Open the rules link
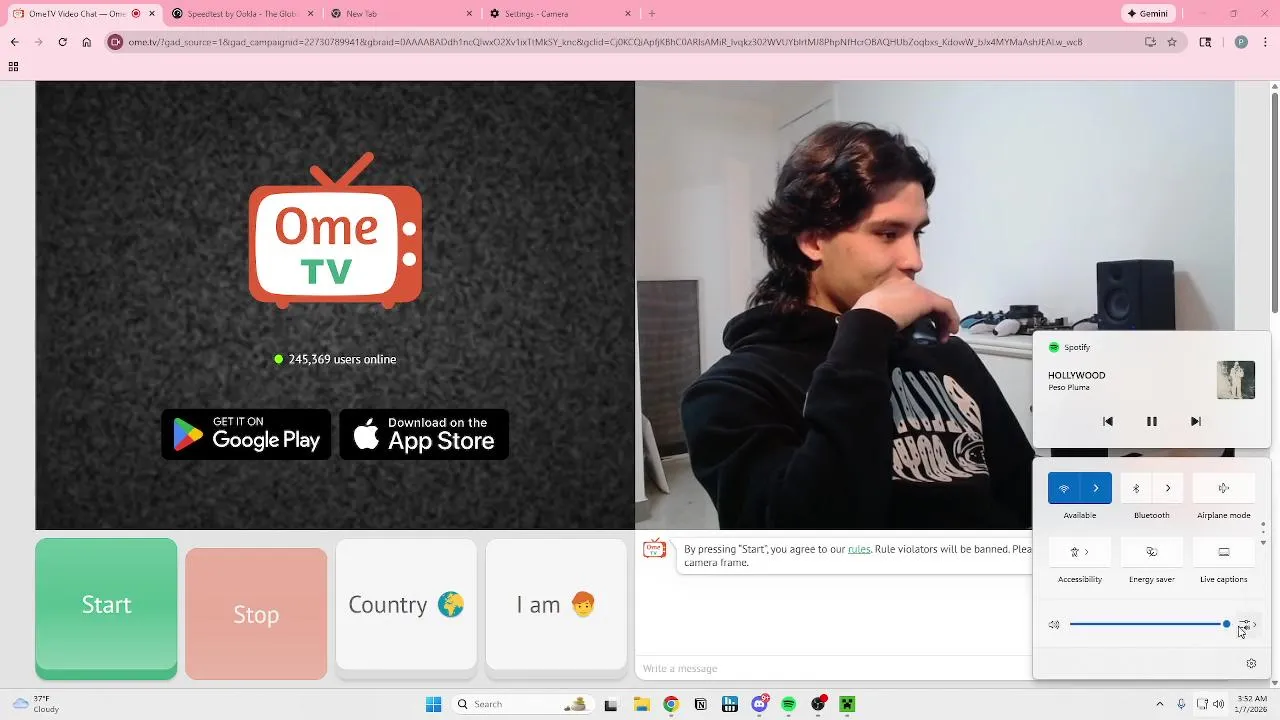This screenshot has height=720, width=1280. (x=859, y=549)
